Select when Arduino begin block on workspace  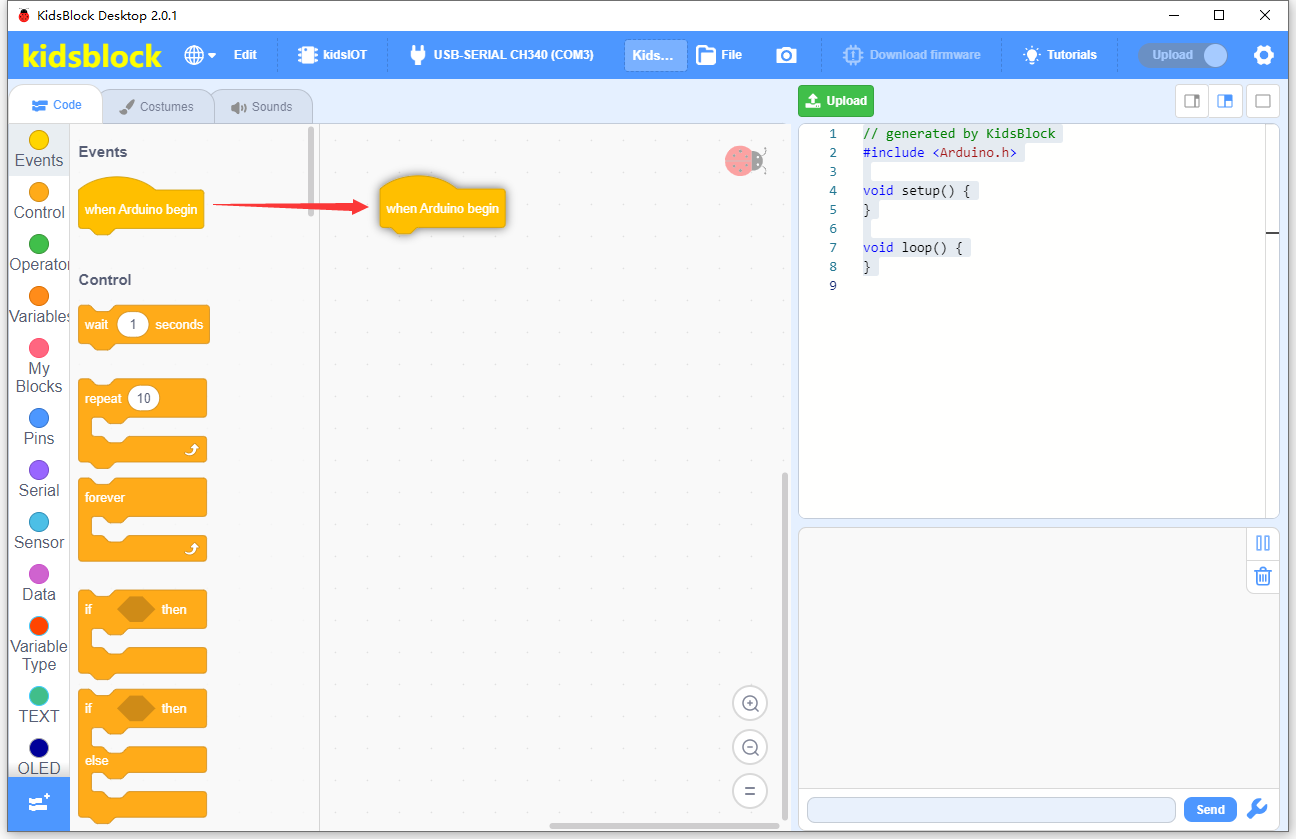pos(442,206)
